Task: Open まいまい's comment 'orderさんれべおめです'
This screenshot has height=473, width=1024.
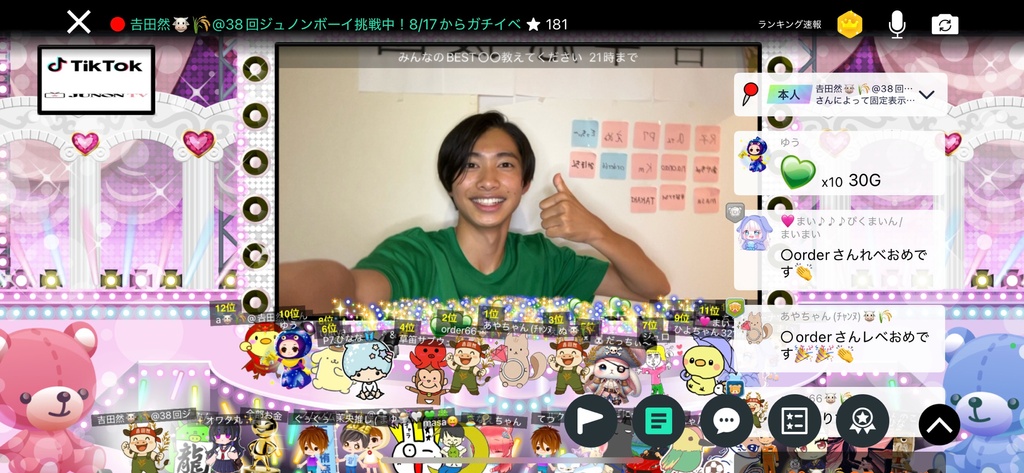Action: (856, 263)
